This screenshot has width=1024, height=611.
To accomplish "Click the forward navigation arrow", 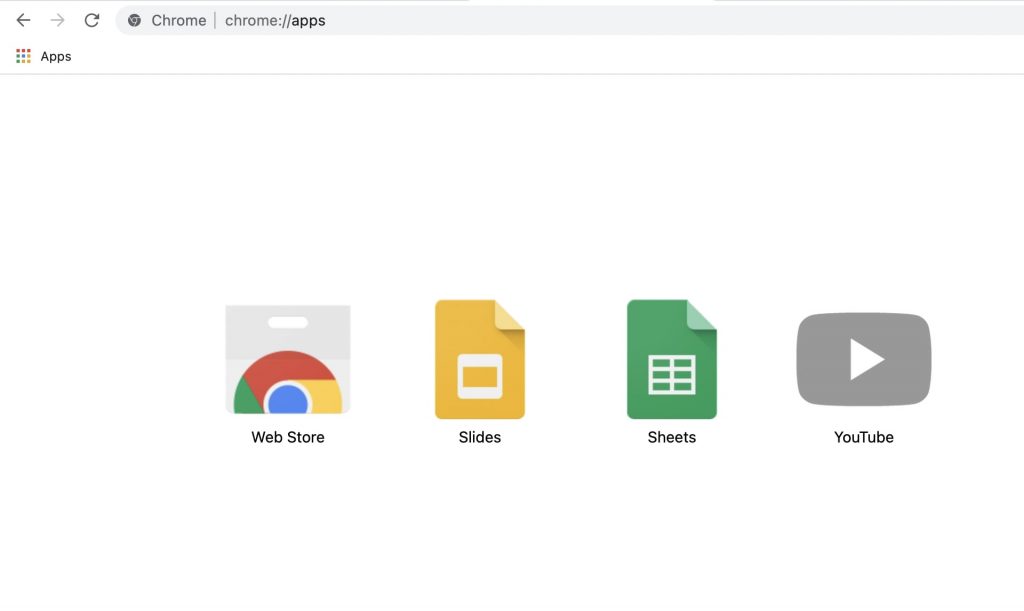I will coord(57,20).
